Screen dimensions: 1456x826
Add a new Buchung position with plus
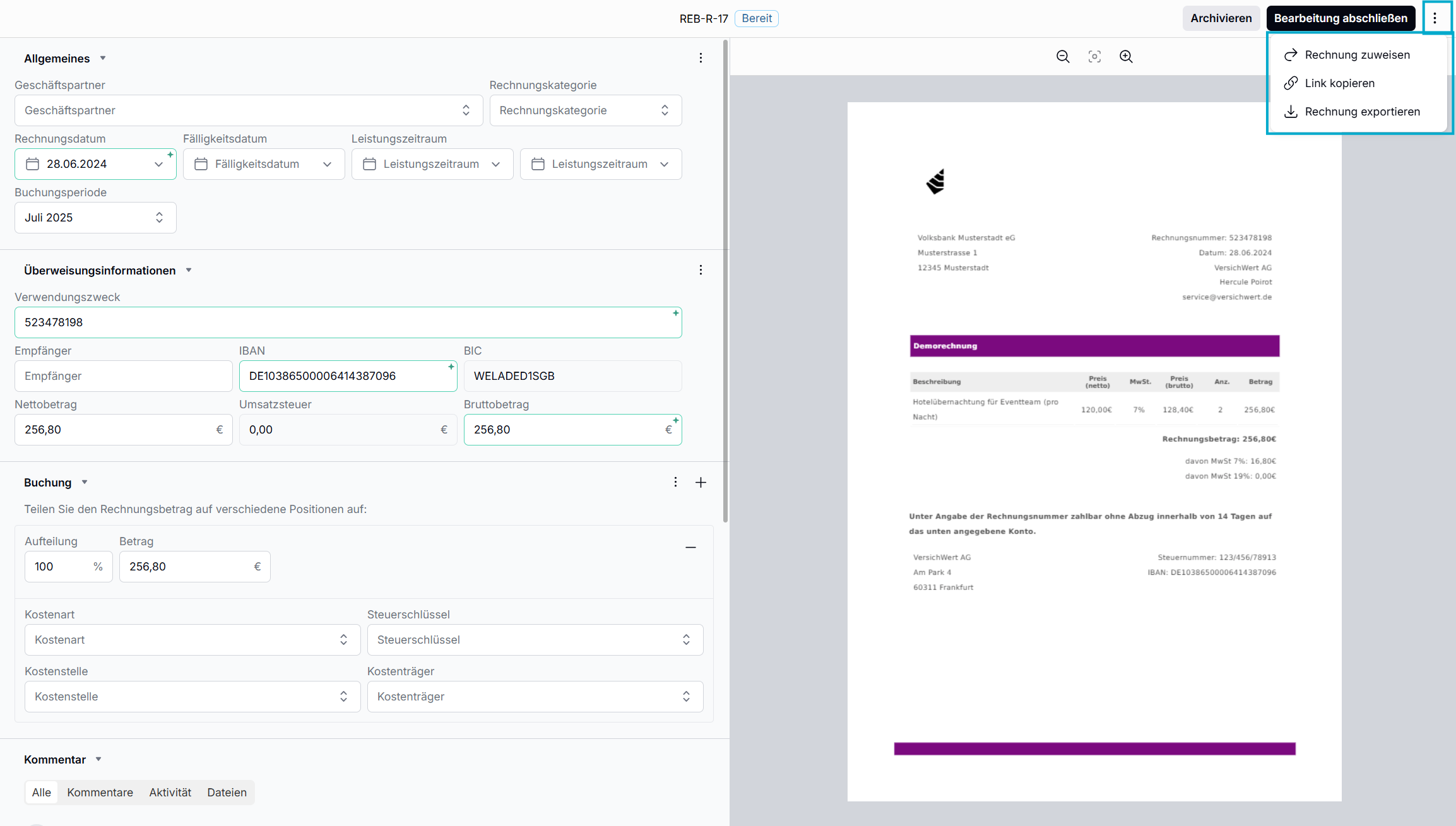click(x=701, y=482)
